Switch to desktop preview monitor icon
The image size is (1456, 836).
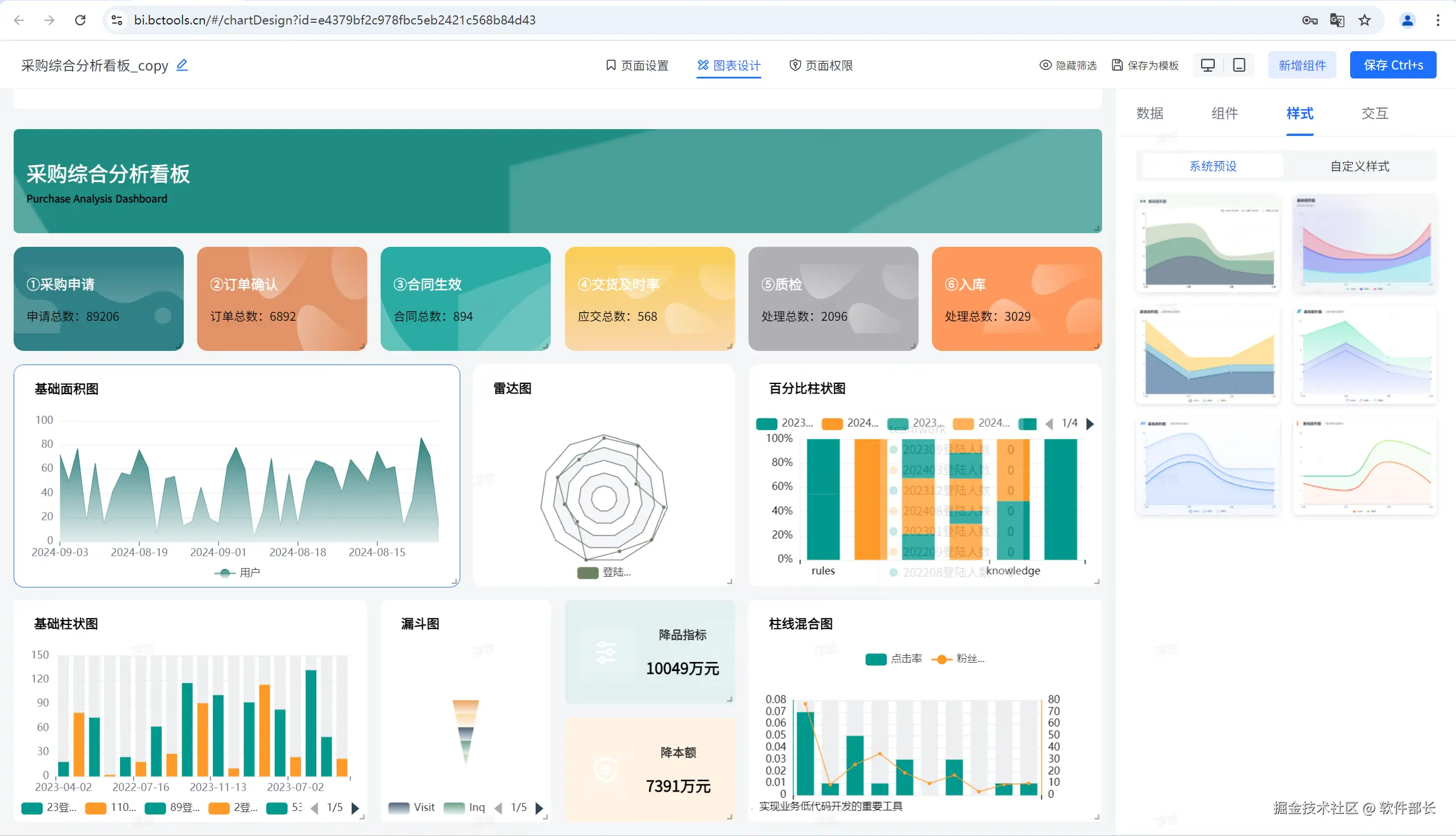click(x=1207, y=65)
